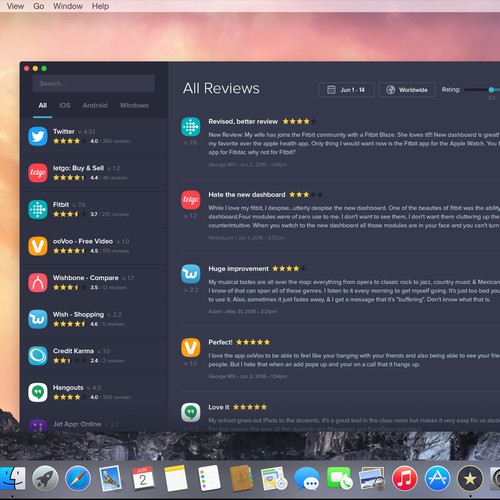Click the All Reviews heading

(x=221, y=88)
